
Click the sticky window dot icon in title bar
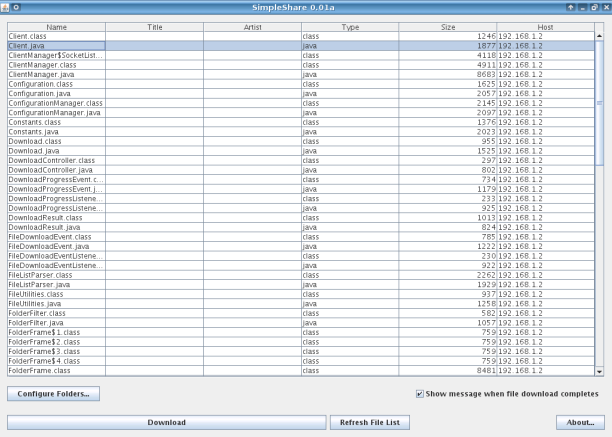[16, 7]
